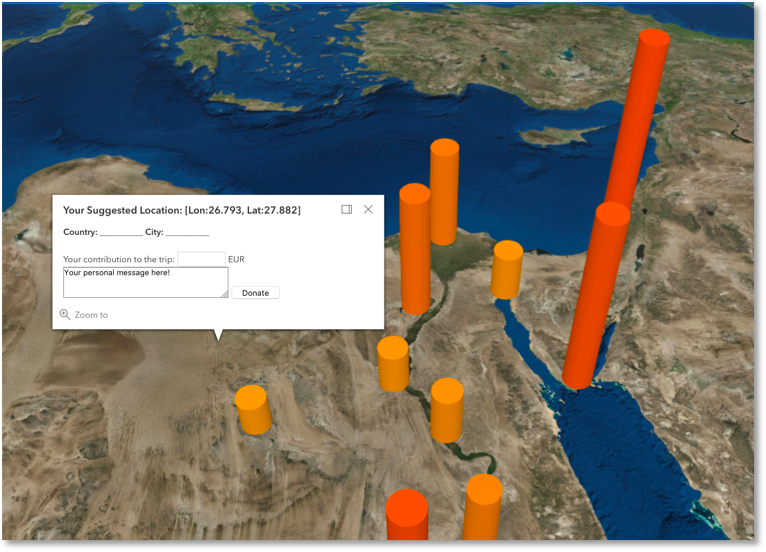
Task: Grab the message box resize handle
Action: click(224, 293)
